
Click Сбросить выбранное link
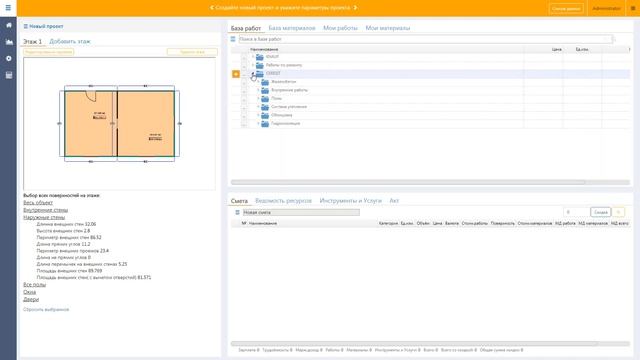point(46,310)
